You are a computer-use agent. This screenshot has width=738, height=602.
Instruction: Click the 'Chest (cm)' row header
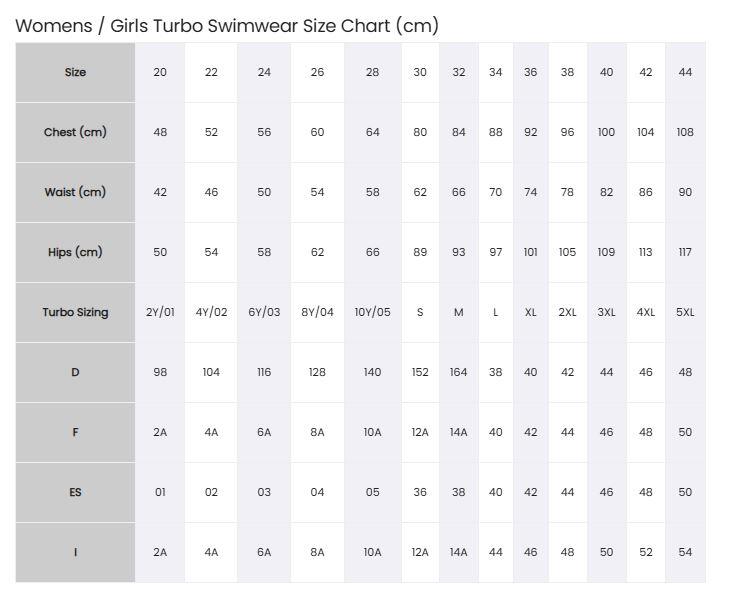[75, 132]
